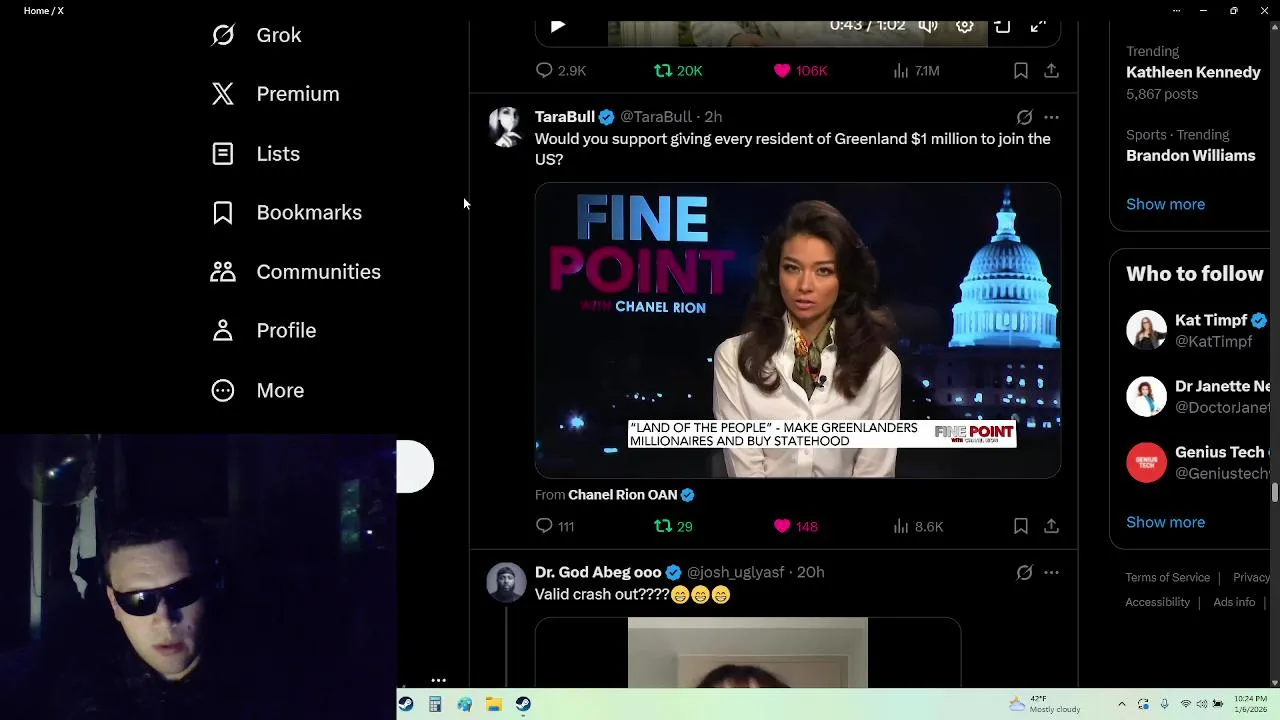Viewport: 1280px width, 720px height.
Task: View analytics showing 7.1M views
Action: tap(916, 71)
